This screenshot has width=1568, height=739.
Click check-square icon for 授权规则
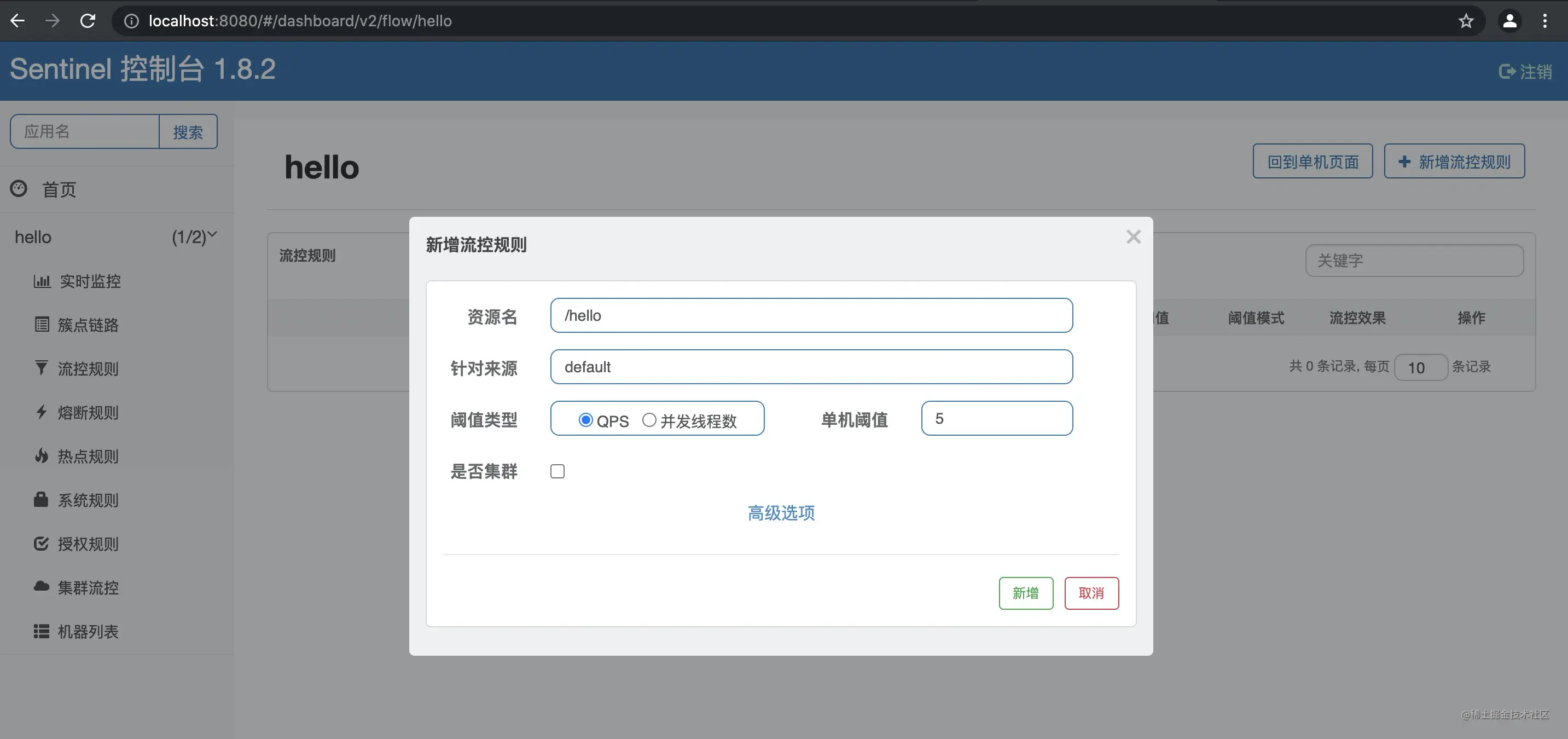coord(41,544)
